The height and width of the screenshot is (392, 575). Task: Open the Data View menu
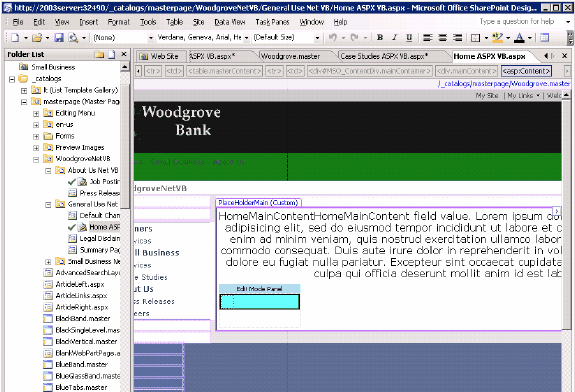[x=230, y=22]
